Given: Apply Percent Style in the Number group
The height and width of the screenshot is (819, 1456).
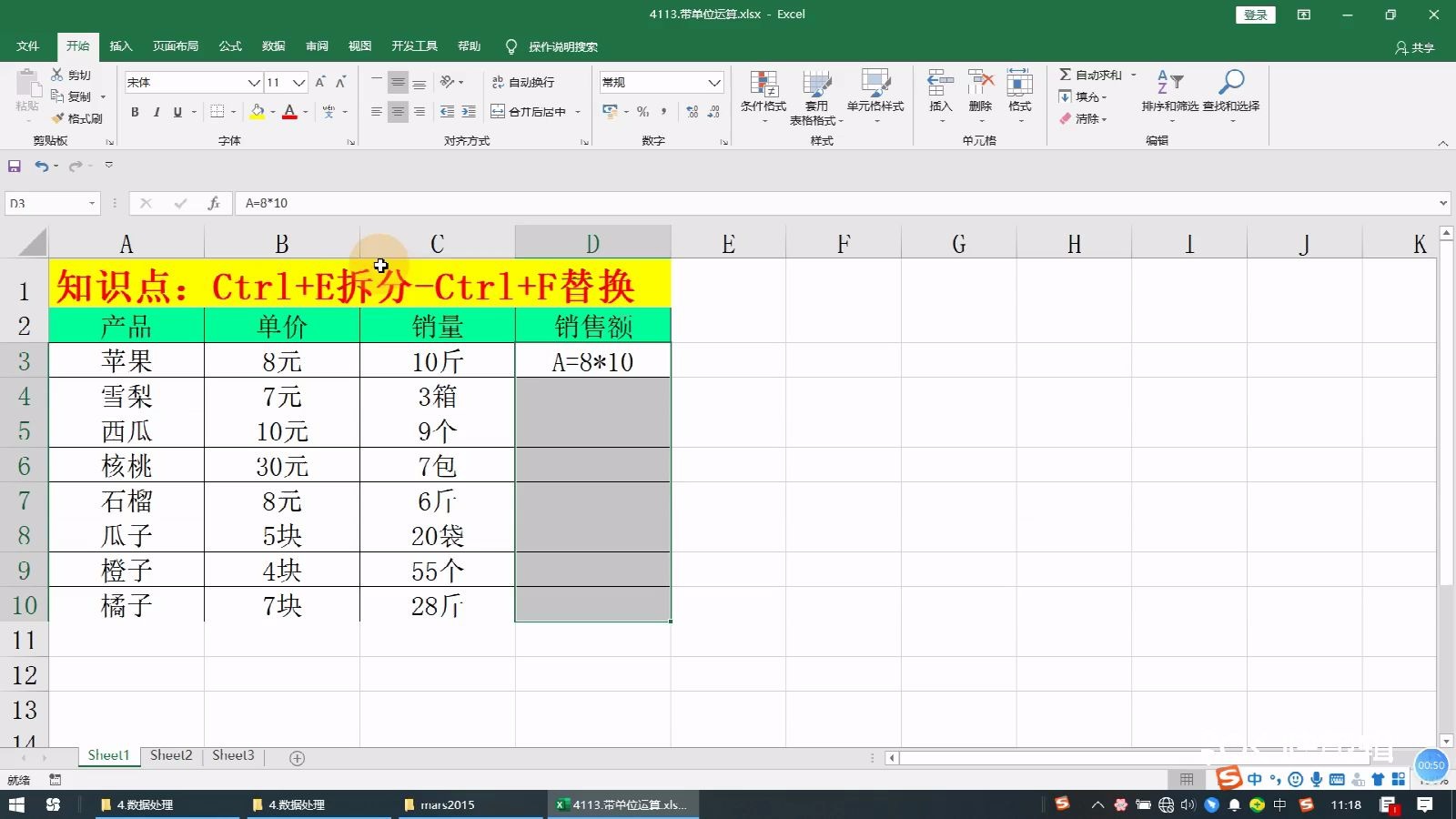Looking at the screenshot, I should tap(642, 111).
